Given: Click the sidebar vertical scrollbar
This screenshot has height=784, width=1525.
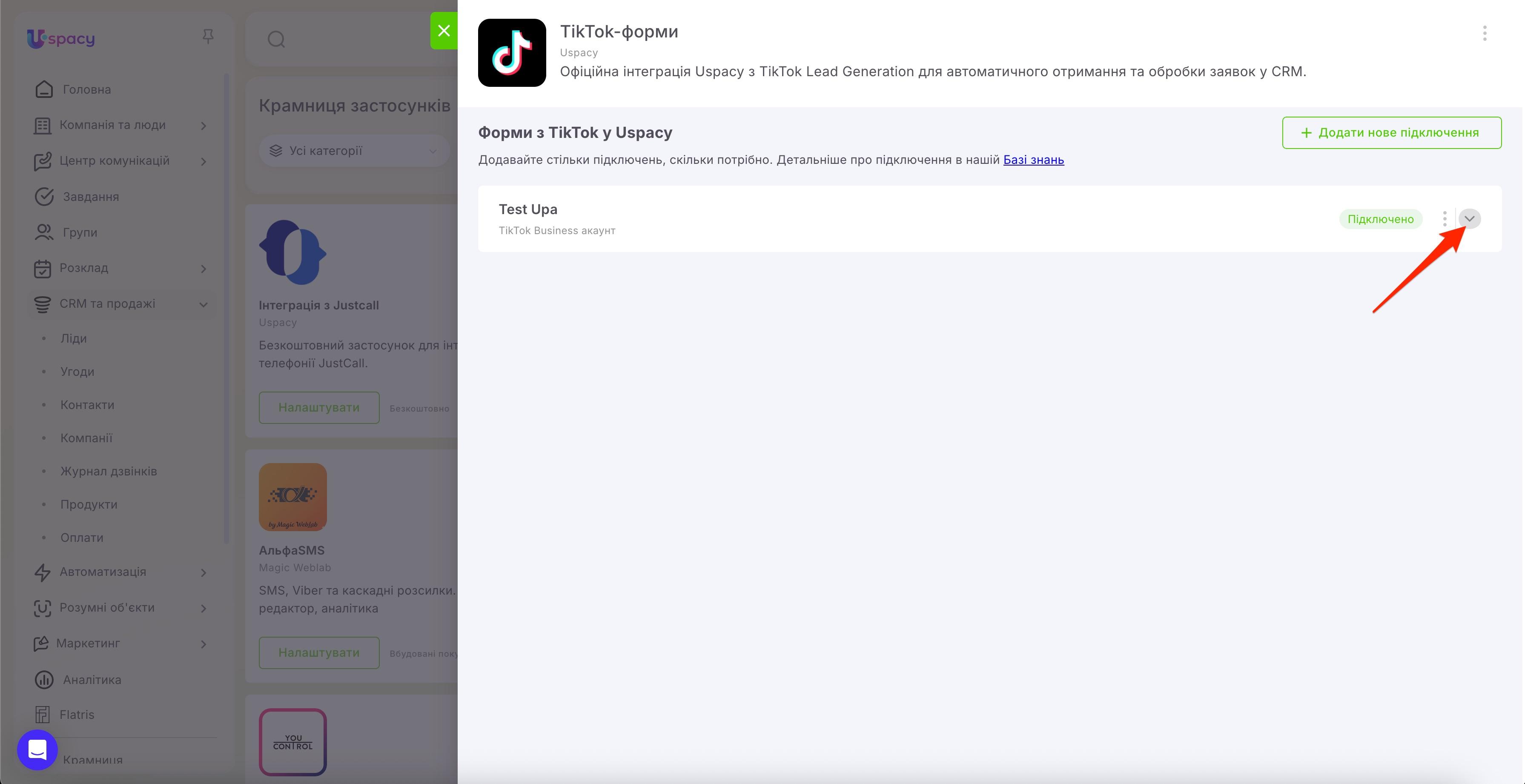Looking at the screenshot, I should click(x=226, y=308).
